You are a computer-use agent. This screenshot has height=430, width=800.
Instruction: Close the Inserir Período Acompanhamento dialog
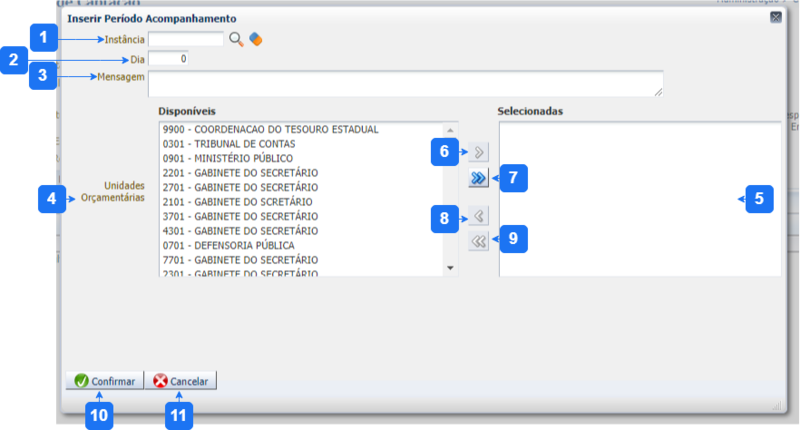[x=776, y=17]
